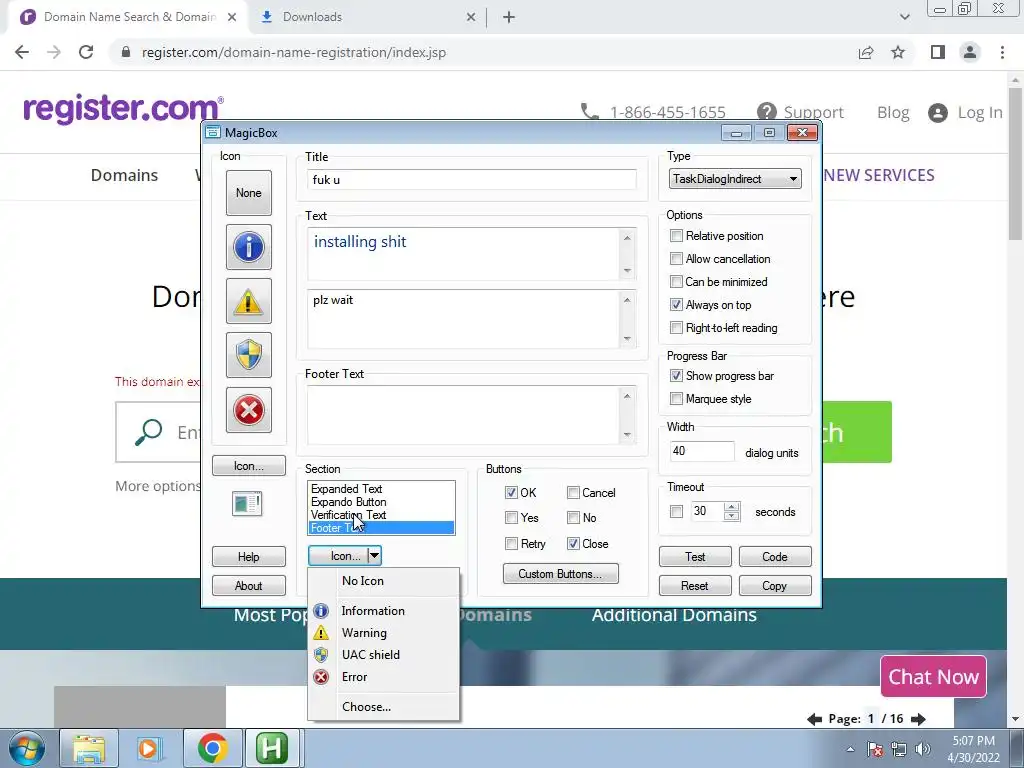Decrease timeout seconds with down spinner

pyautogui.click(x=731, y=516)
